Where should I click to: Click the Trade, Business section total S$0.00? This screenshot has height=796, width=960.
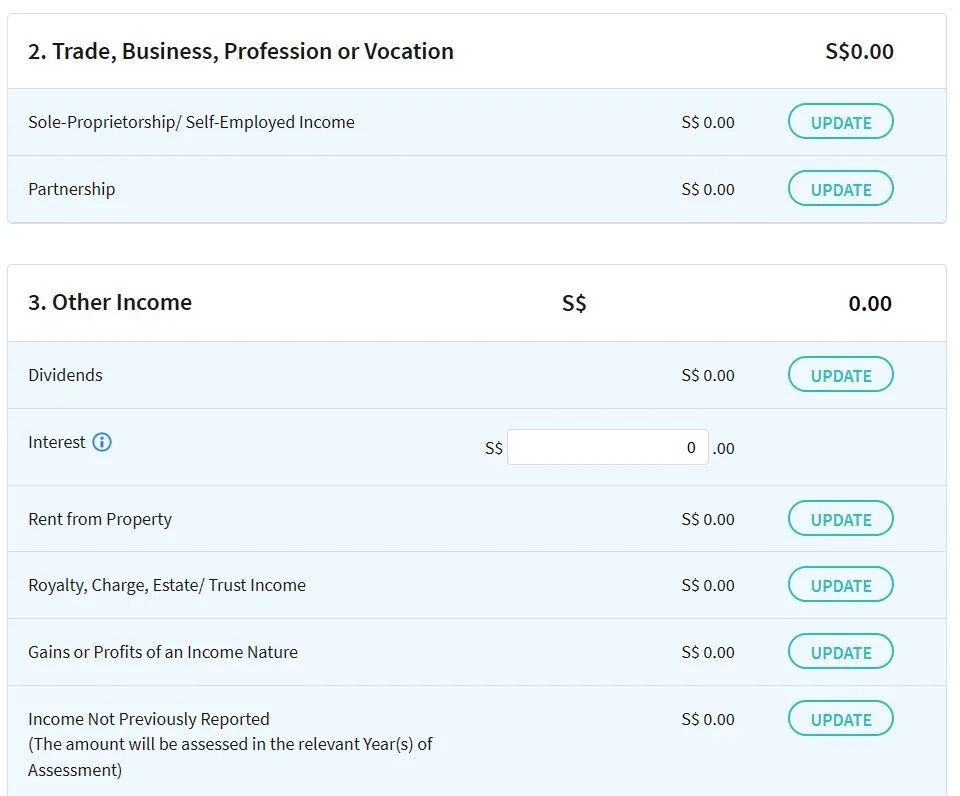click(859, 51)
